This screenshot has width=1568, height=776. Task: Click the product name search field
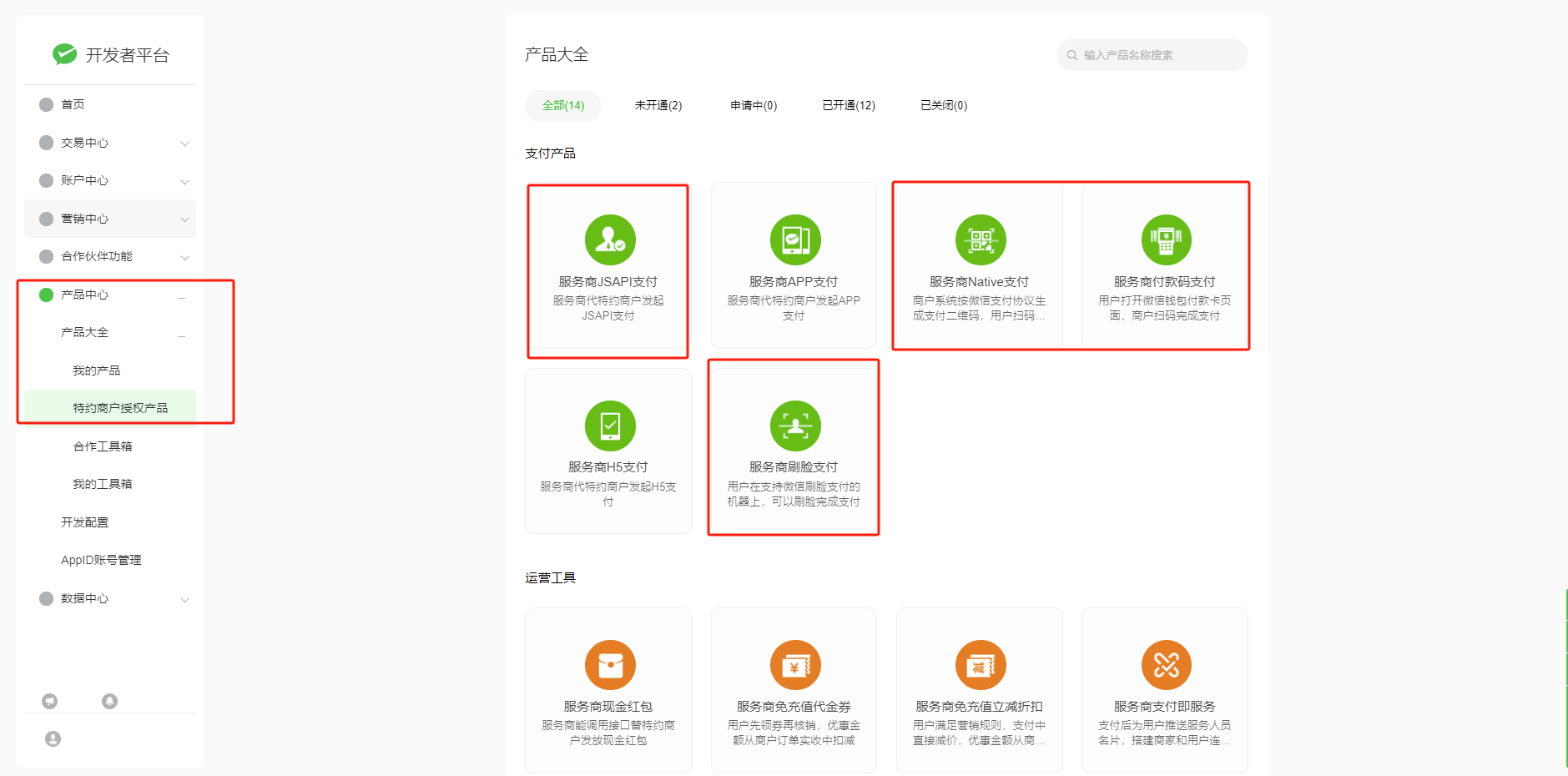click(1152, 55)
